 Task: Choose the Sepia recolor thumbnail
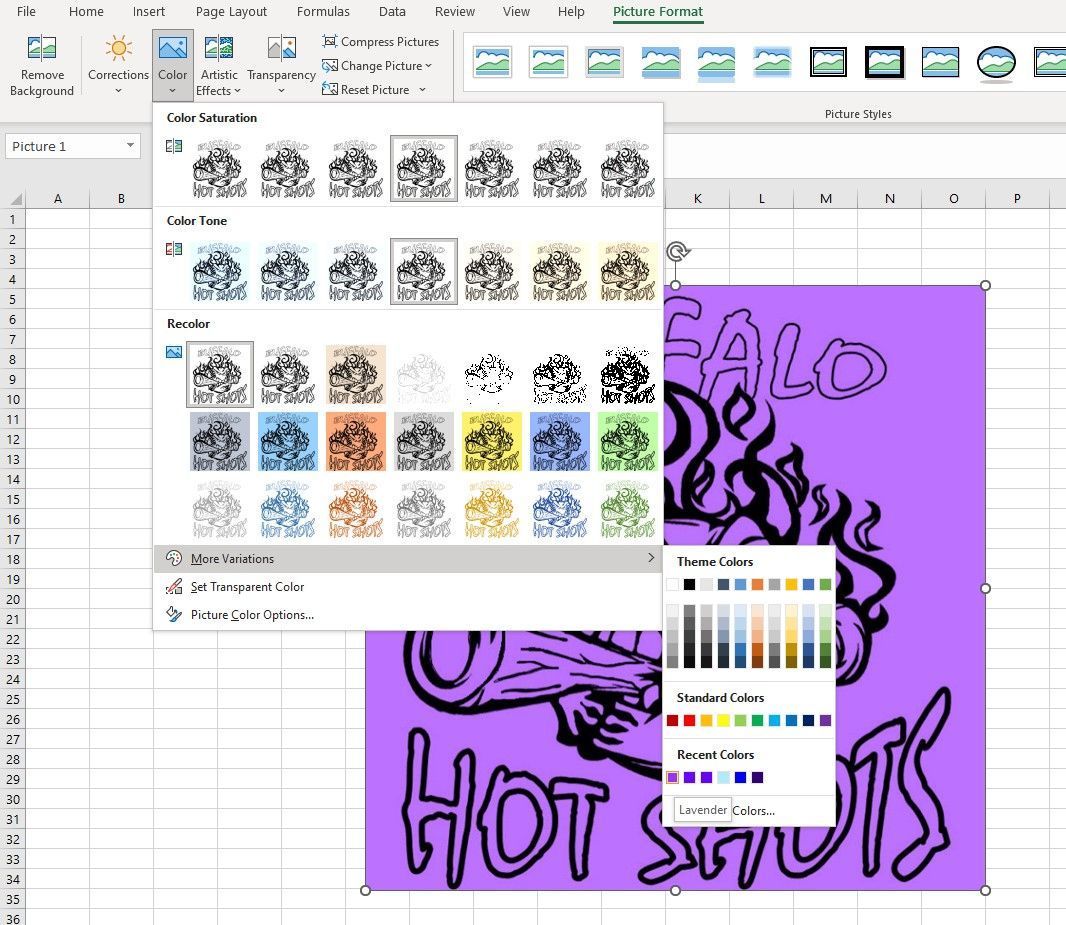[x=356, y=374]
